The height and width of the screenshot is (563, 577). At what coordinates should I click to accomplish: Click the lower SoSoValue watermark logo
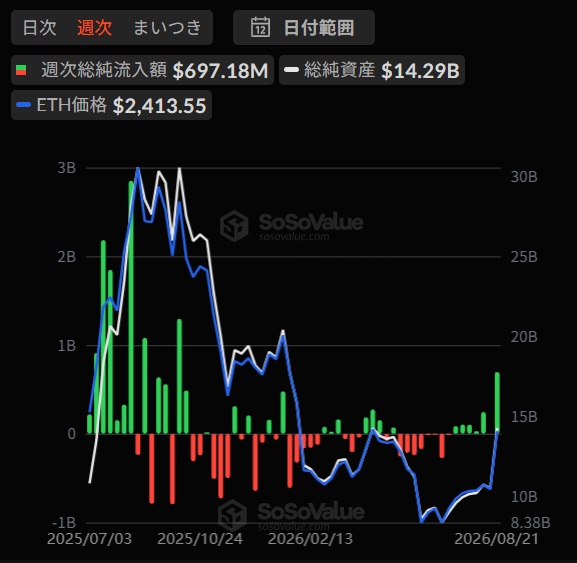[232, 515]
